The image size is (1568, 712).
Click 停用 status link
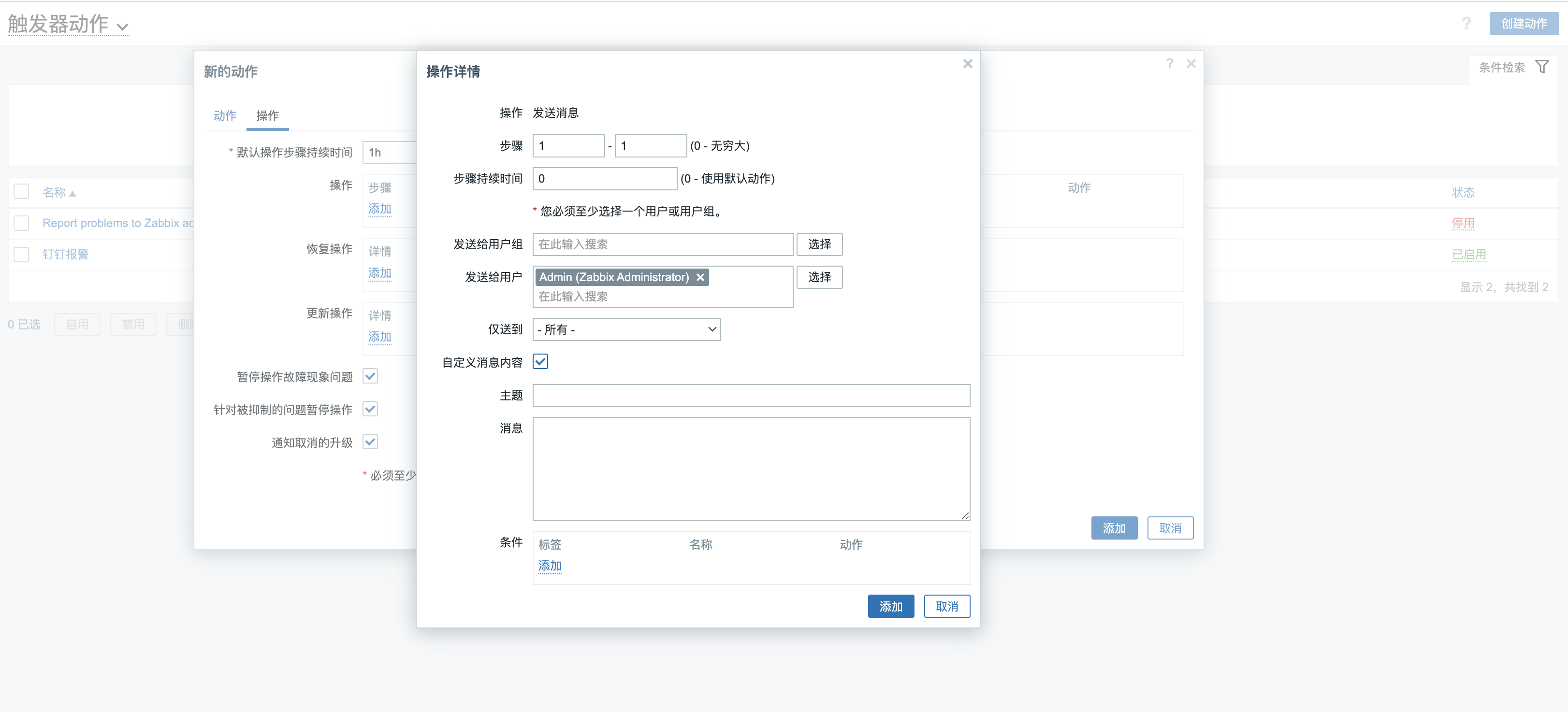(1463, 223)
